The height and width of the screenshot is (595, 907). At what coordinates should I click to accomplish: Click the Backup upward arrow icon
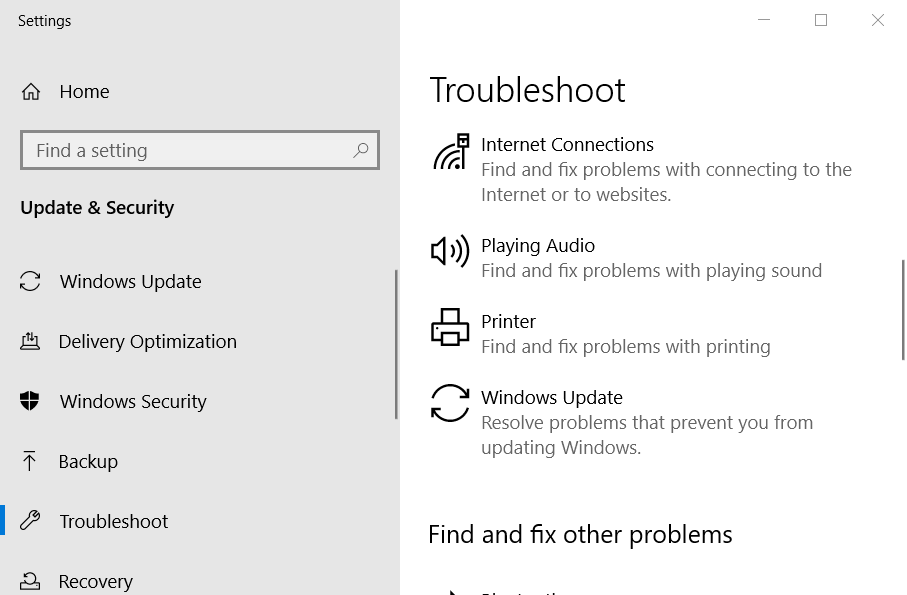pyautogui.click(x=29, y=461)
